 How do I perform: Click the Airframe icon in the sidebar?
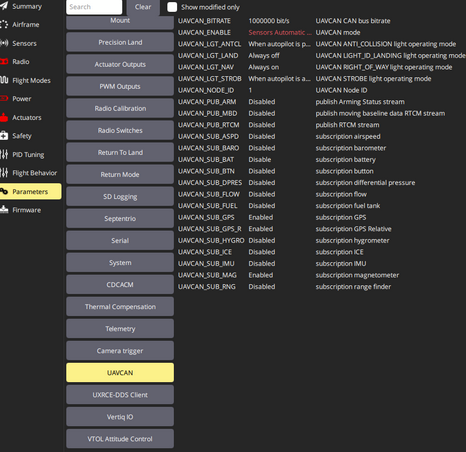pos(4,24)
